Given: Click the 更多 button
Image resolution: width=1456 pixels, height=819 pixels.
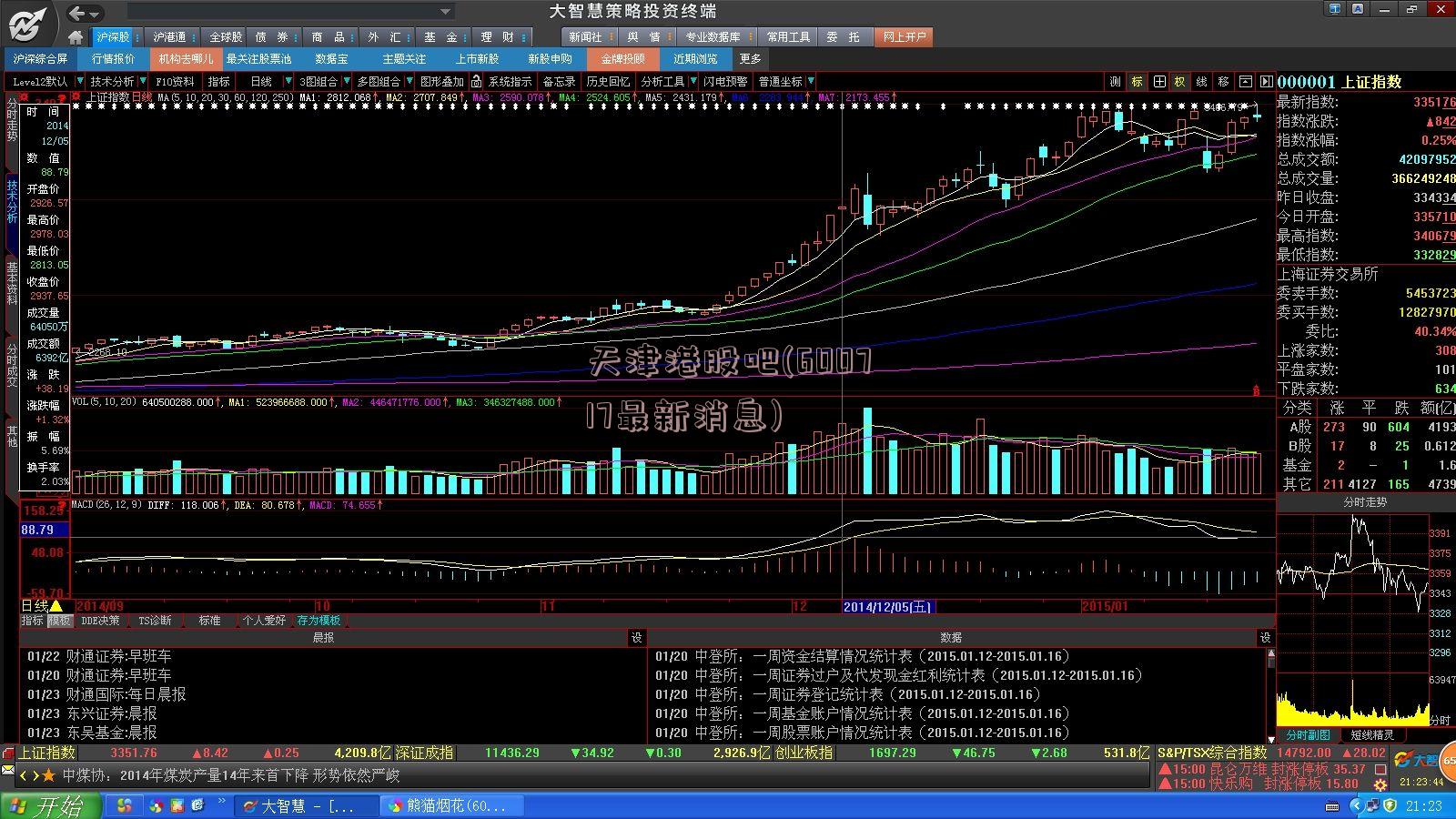Looking at the screenshot, I should click(x=750, y=59).
